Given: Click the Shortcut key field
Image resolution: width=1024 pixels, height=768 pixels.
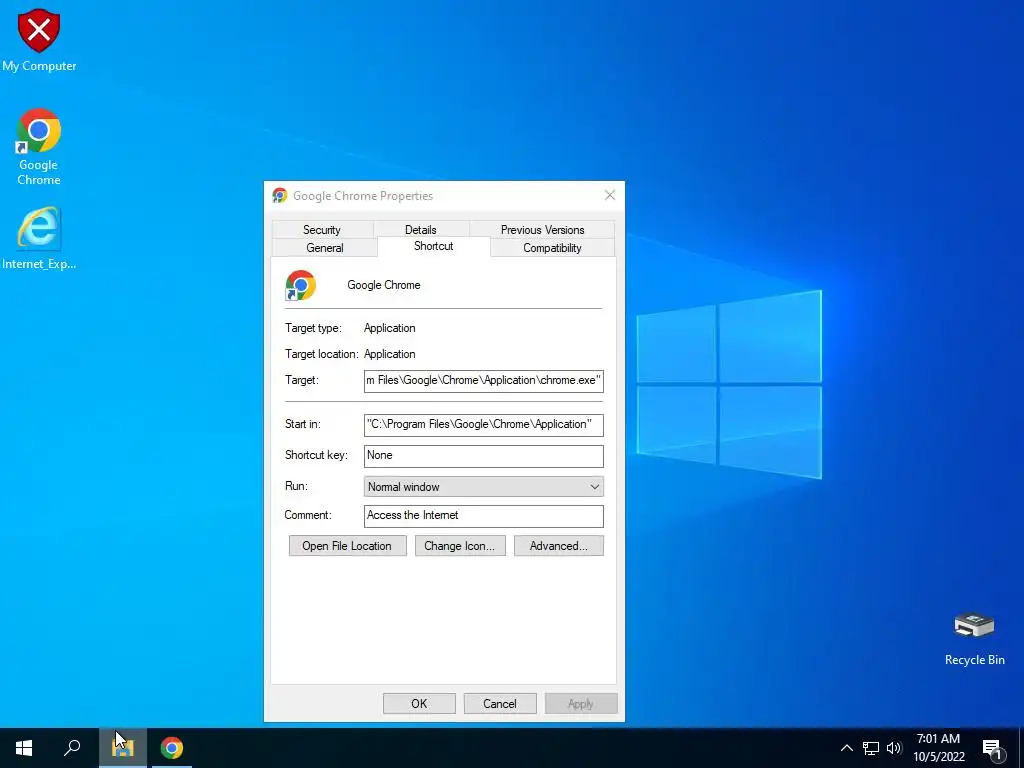Looking at the screenshot, I should pos(483,456).
